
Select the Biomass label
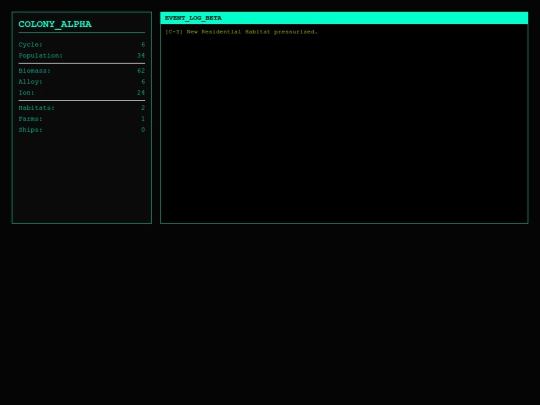coord(35,71)
